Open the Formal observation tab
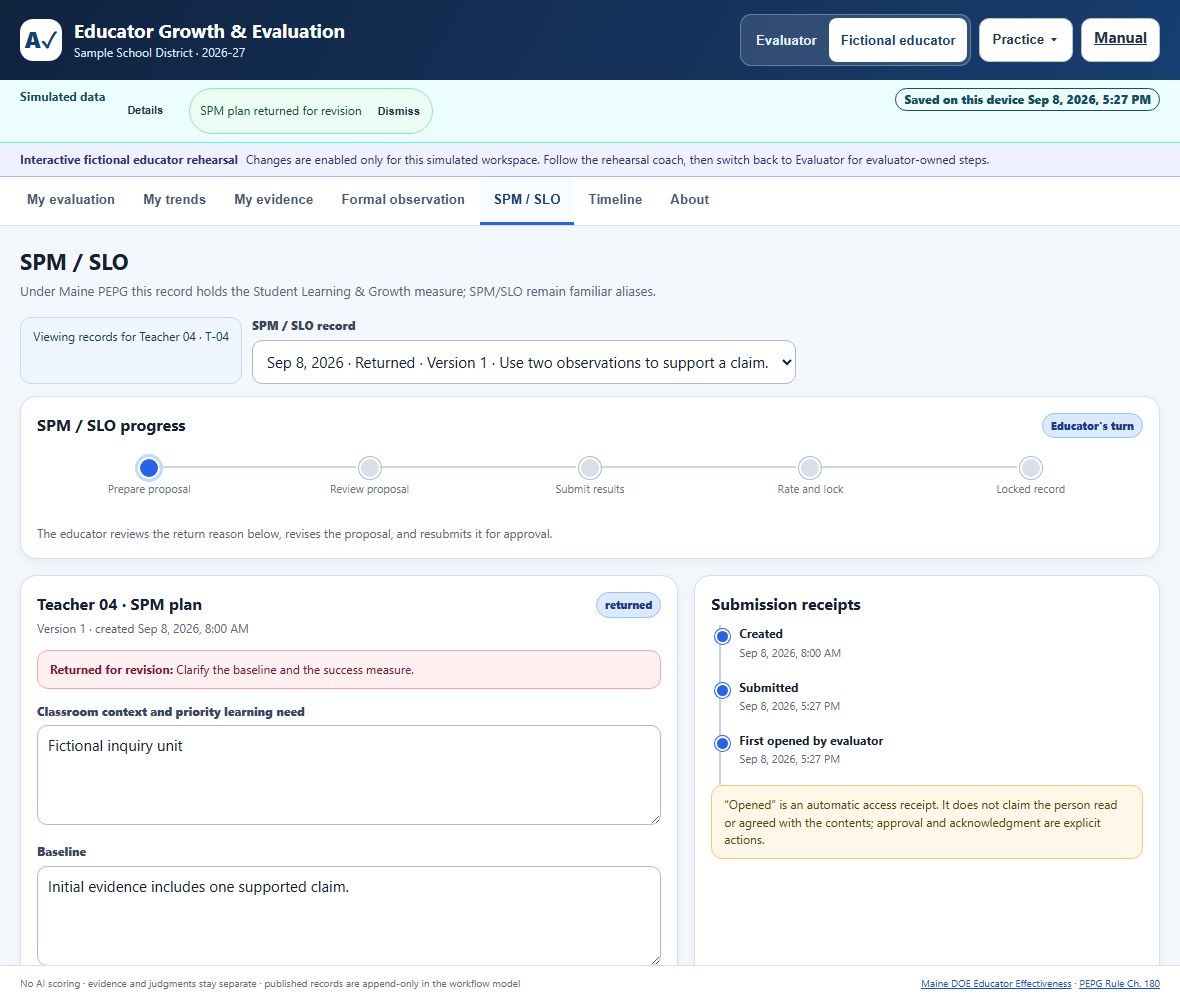This screenshot has width=1180, height=1000. (403, 199)
